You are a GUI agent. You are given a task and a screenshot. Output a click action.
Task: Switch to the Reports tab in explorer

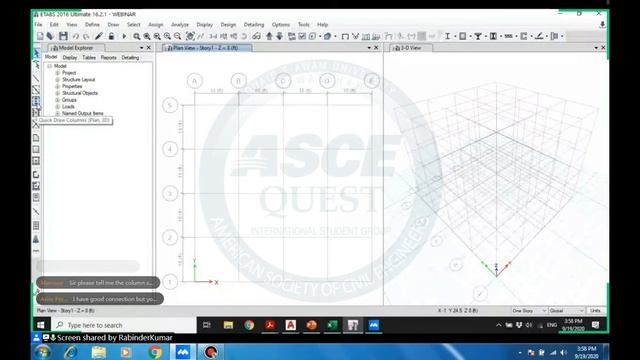pyautogui.click(x=109, y=58)
